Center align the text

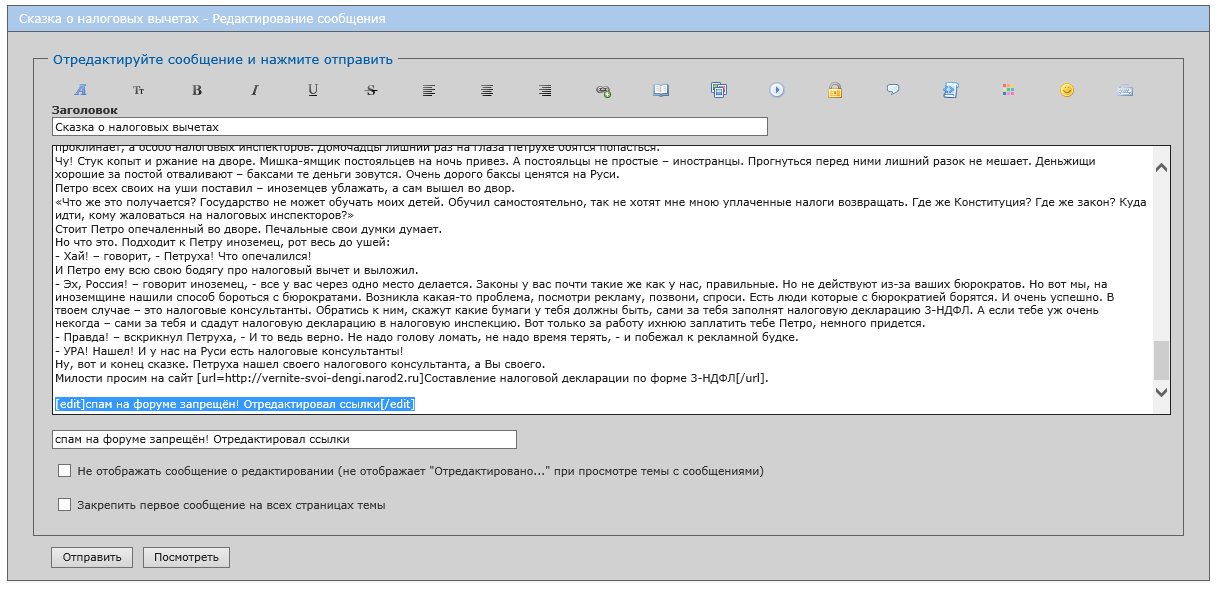tap(487, 90)
